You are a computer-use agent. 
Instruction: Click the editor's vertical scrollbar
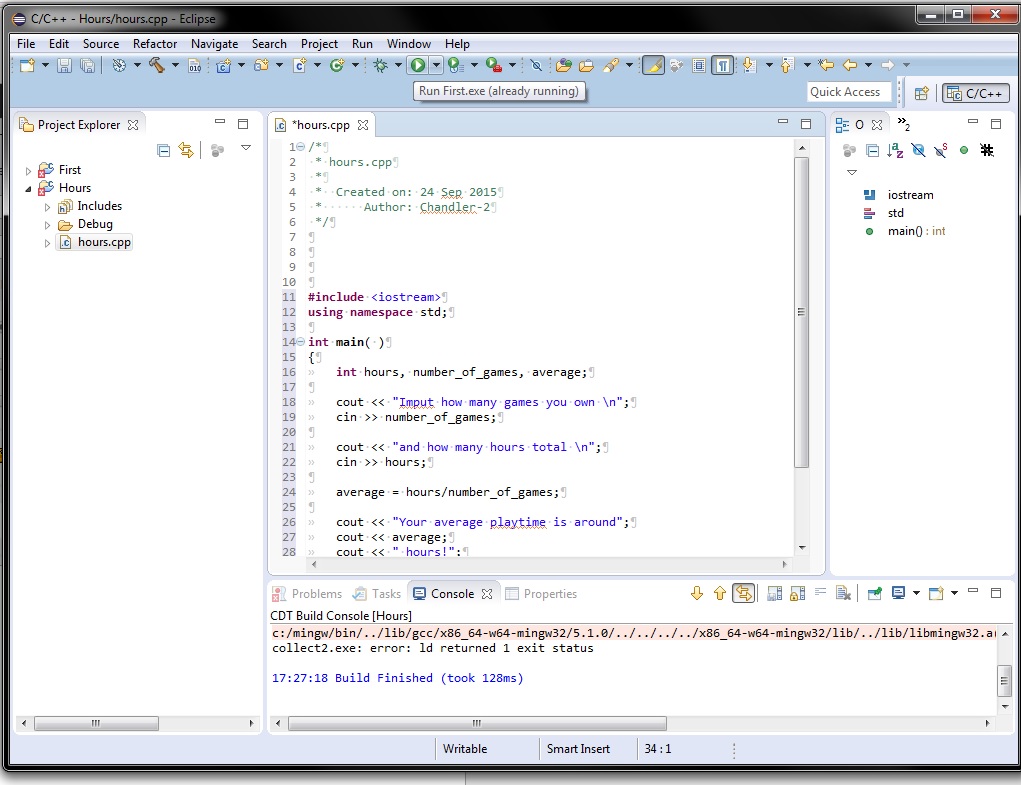click(x=801, y=310)
